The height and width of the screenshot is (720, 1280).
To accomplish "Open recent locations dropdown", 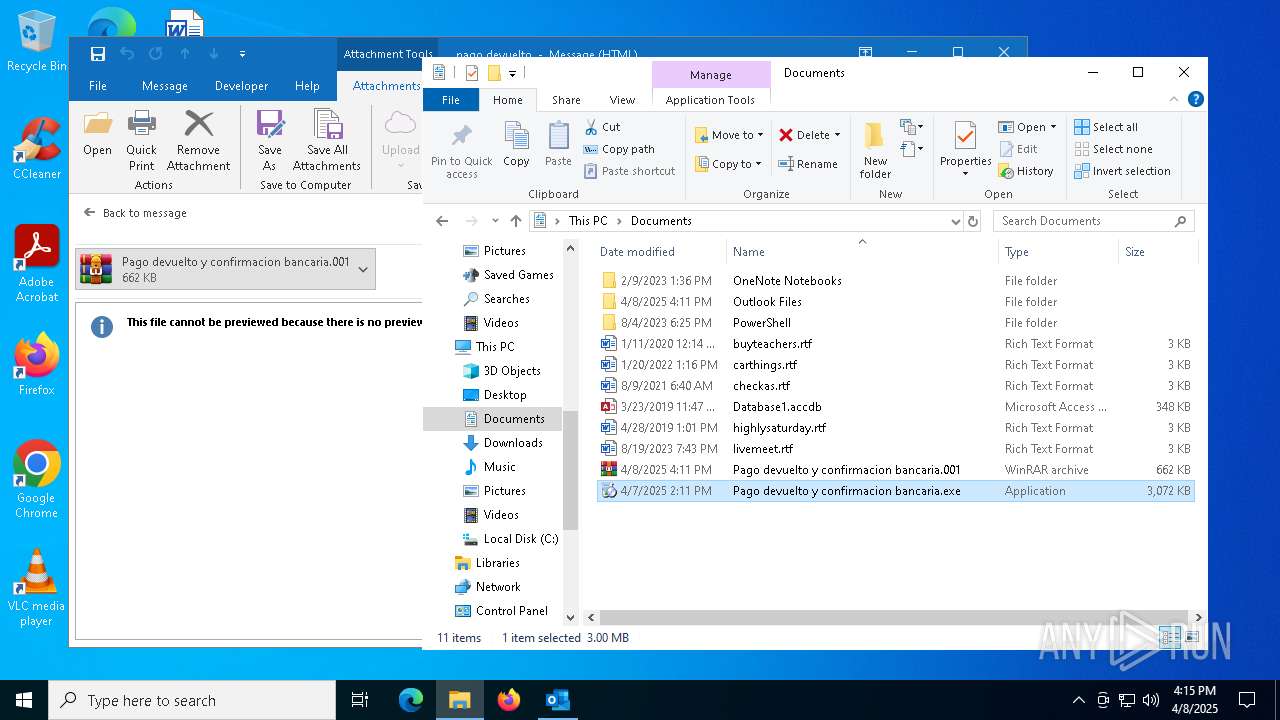I will (x=495, y=221).
